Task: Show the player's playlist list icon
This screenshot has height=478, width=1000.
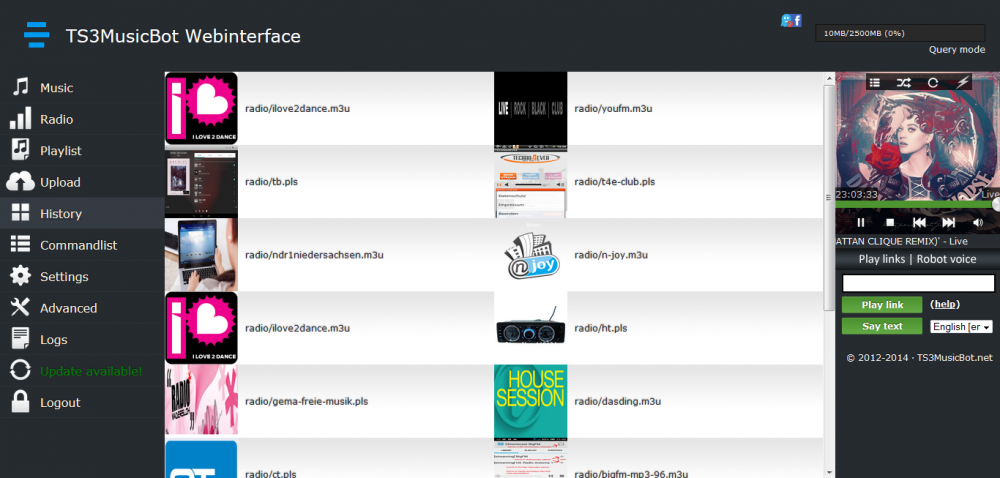Action: coord(875,82)
